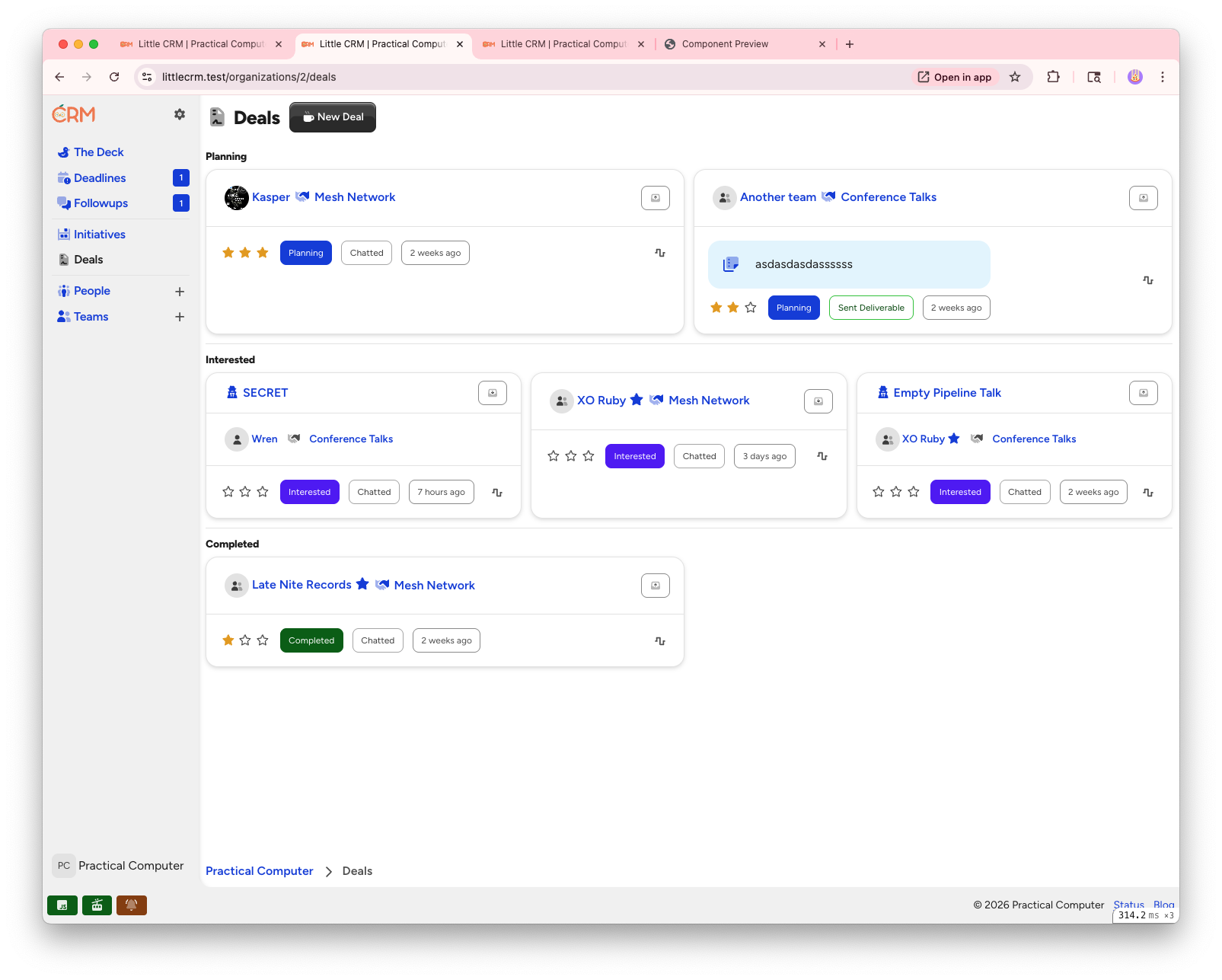Click the note icon beside asdasdasdasssssss
The image size is (1222, 980).
click(x=731, y=264)
